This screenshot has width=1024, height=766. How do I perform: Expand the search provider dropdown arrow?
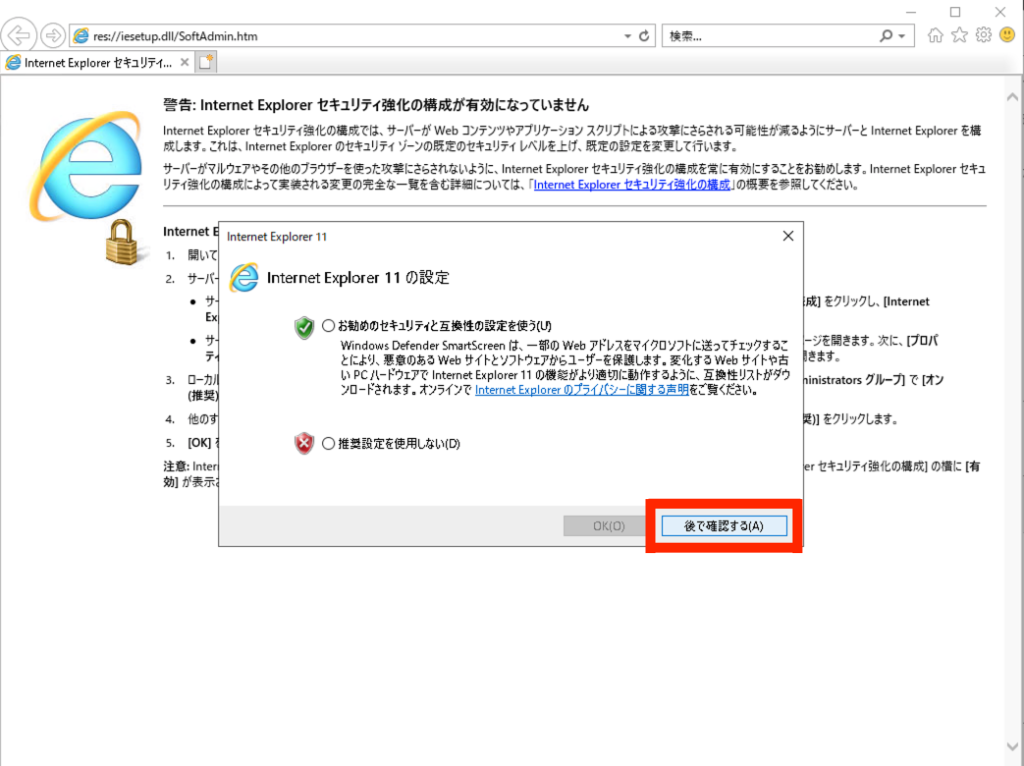[x=903, y=36]
